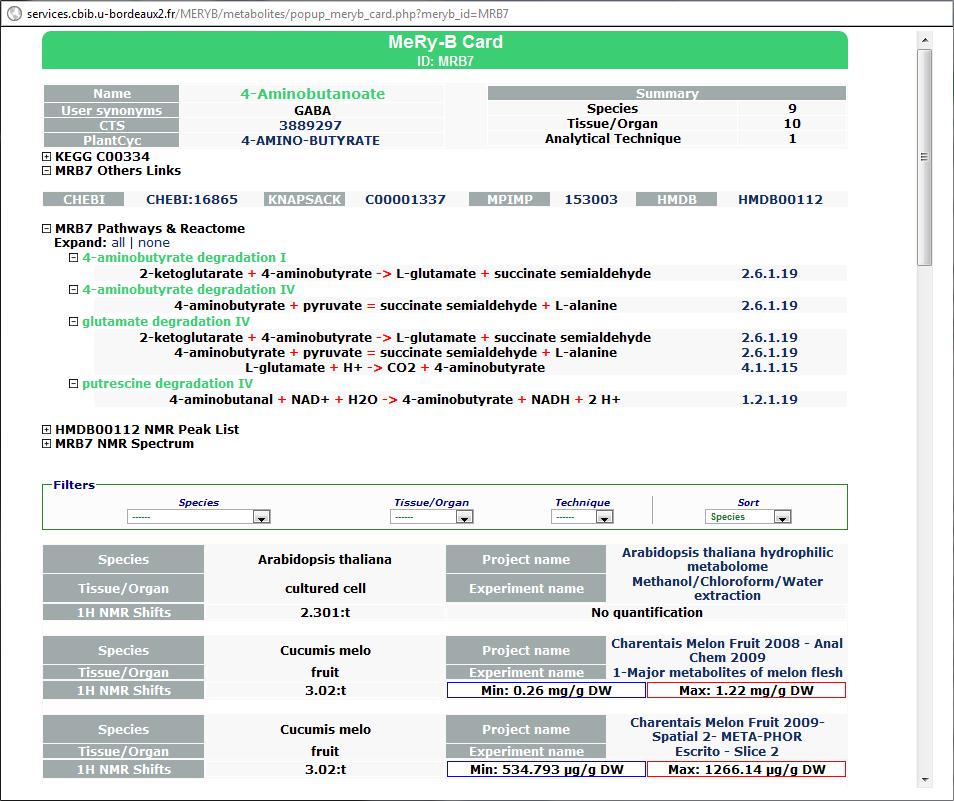Collapse glutamate degradation IV pathway

coord(74,322)
